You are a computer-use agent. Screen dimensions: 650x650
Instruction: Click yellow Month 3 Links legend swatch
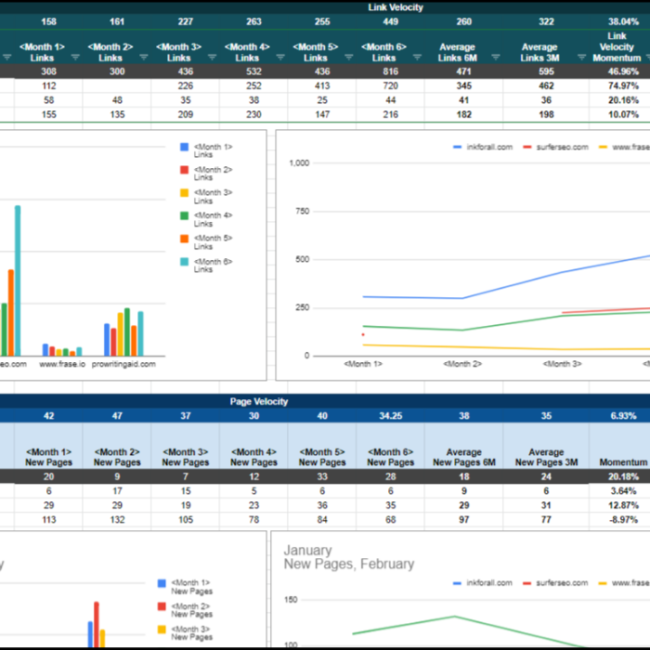point(184,193)
